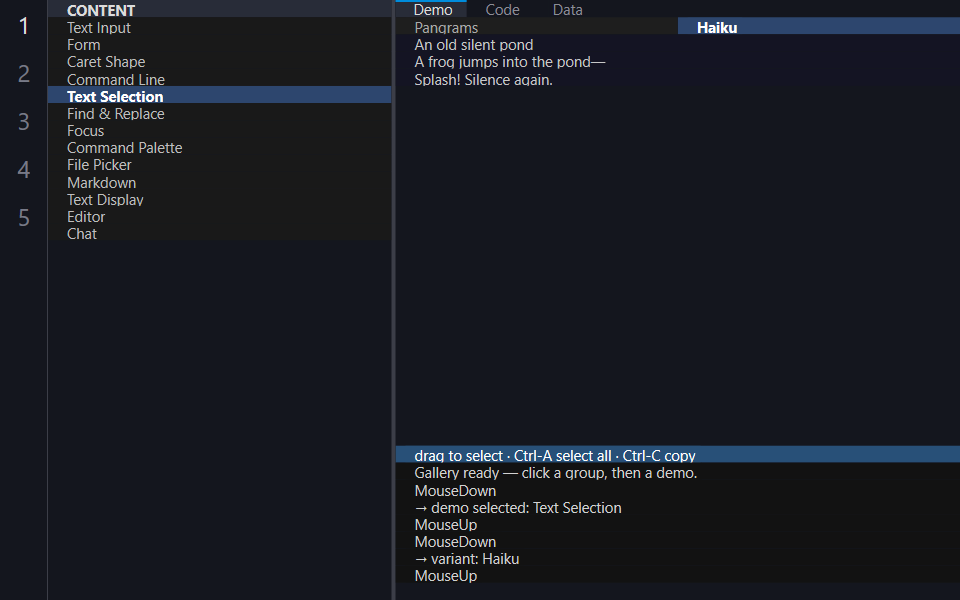The height and width of the screenshot is (600, 960).
Task: Open the Command Line demo
Action: [x=219, y=79]
